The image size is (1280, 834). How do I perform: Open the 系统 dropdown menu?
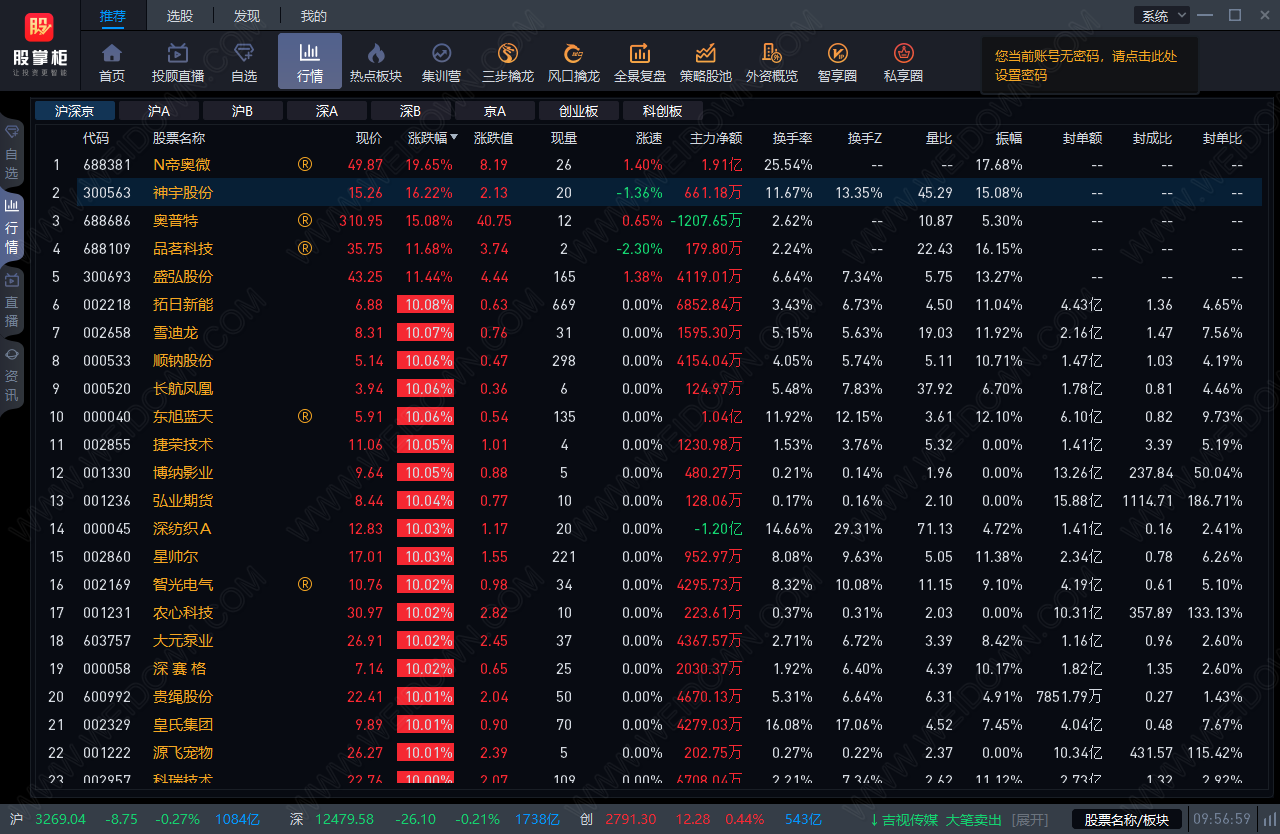click(1162, 16)
